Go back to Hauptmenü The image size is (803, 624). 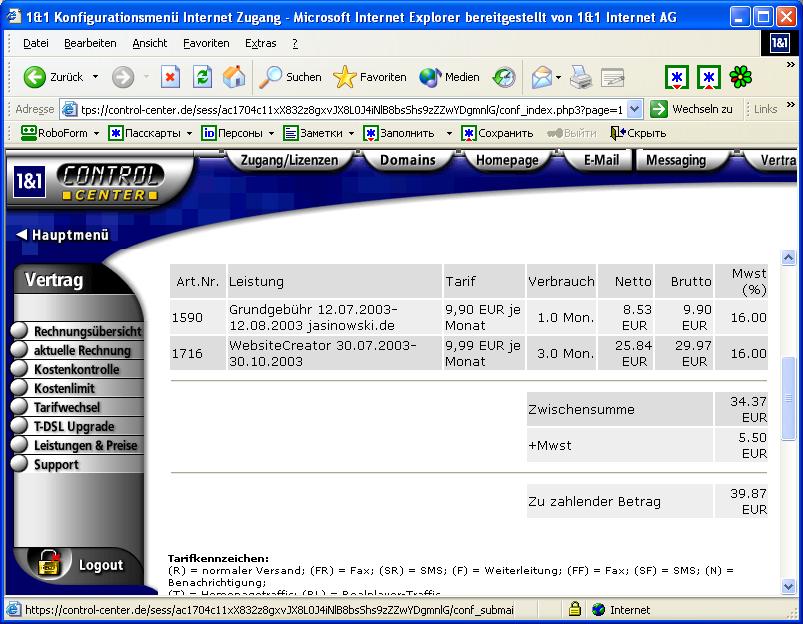(x=62, y=235)
